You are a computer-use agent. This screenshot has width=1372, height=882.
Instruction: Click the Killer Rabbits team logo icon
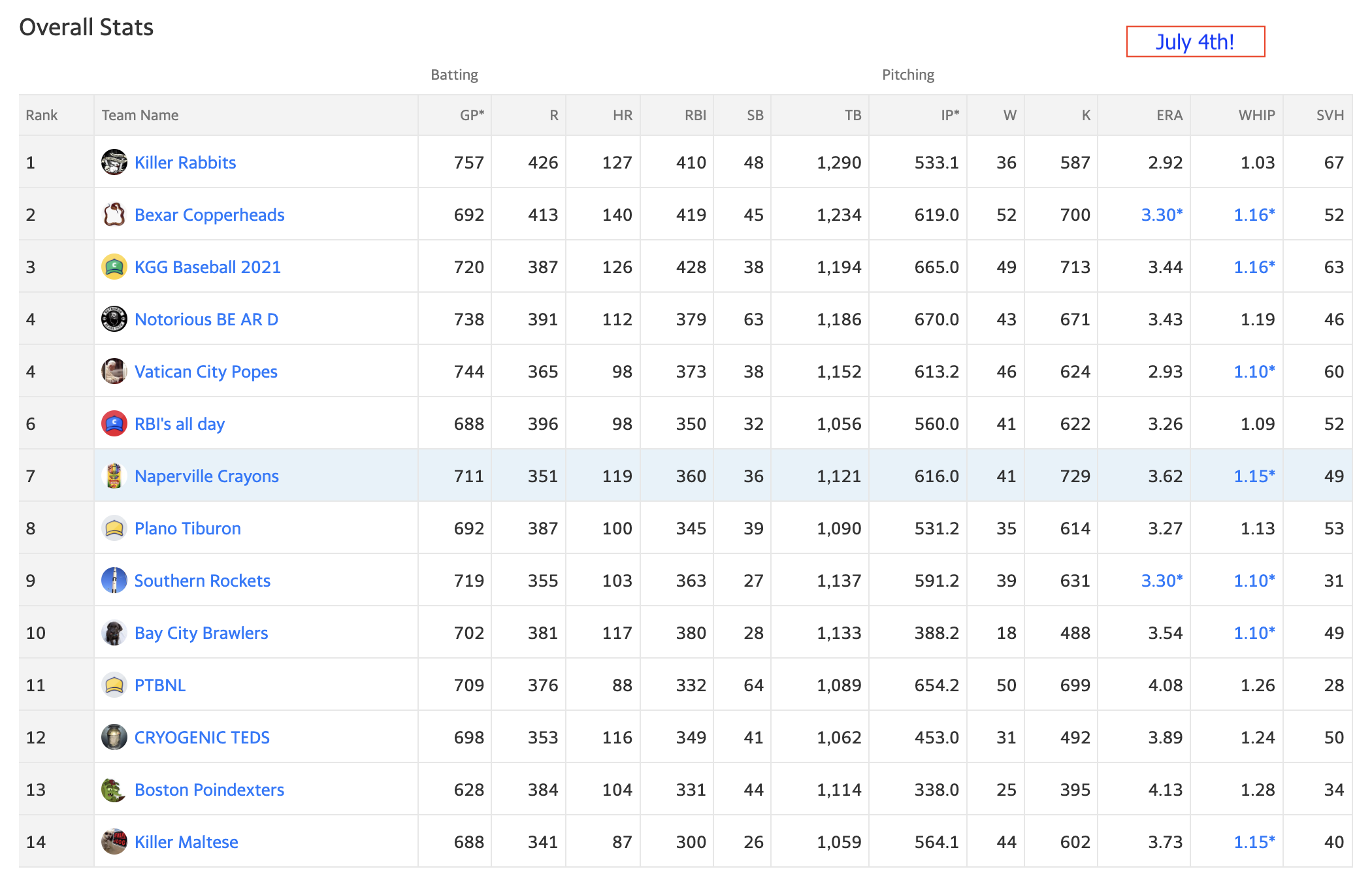point(114,162)
